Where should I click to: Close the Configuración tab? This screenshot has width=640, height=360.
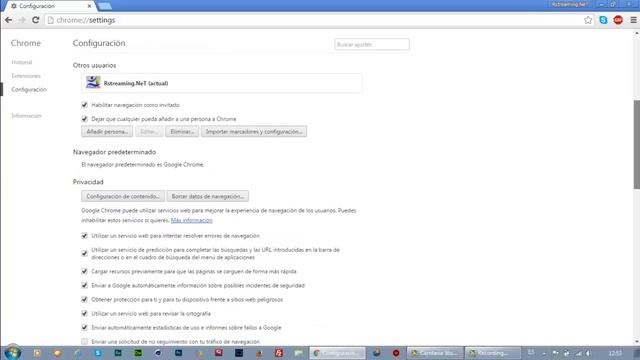(89, 6)
